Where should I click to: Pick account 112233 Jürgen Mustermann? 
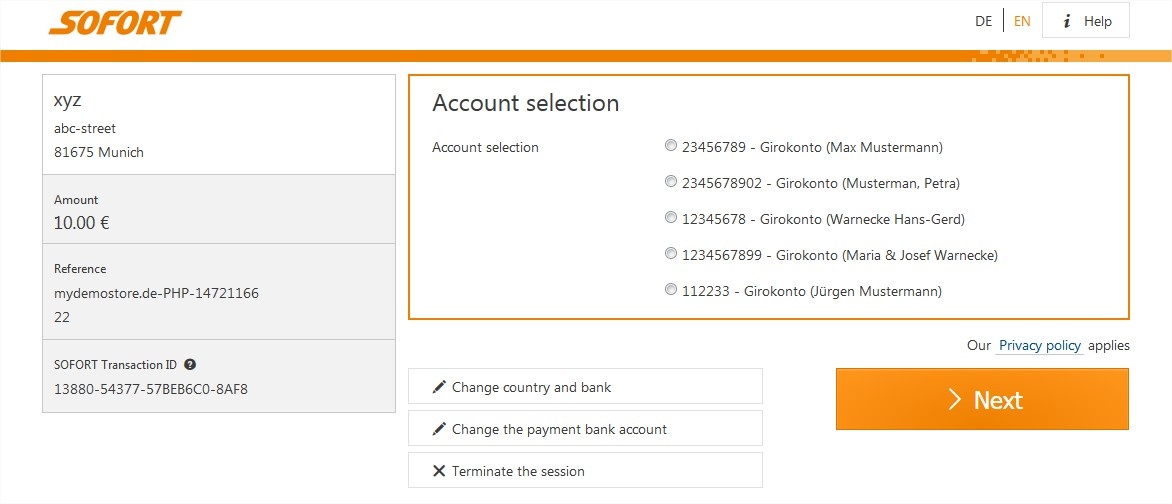[x=670, y=289]
